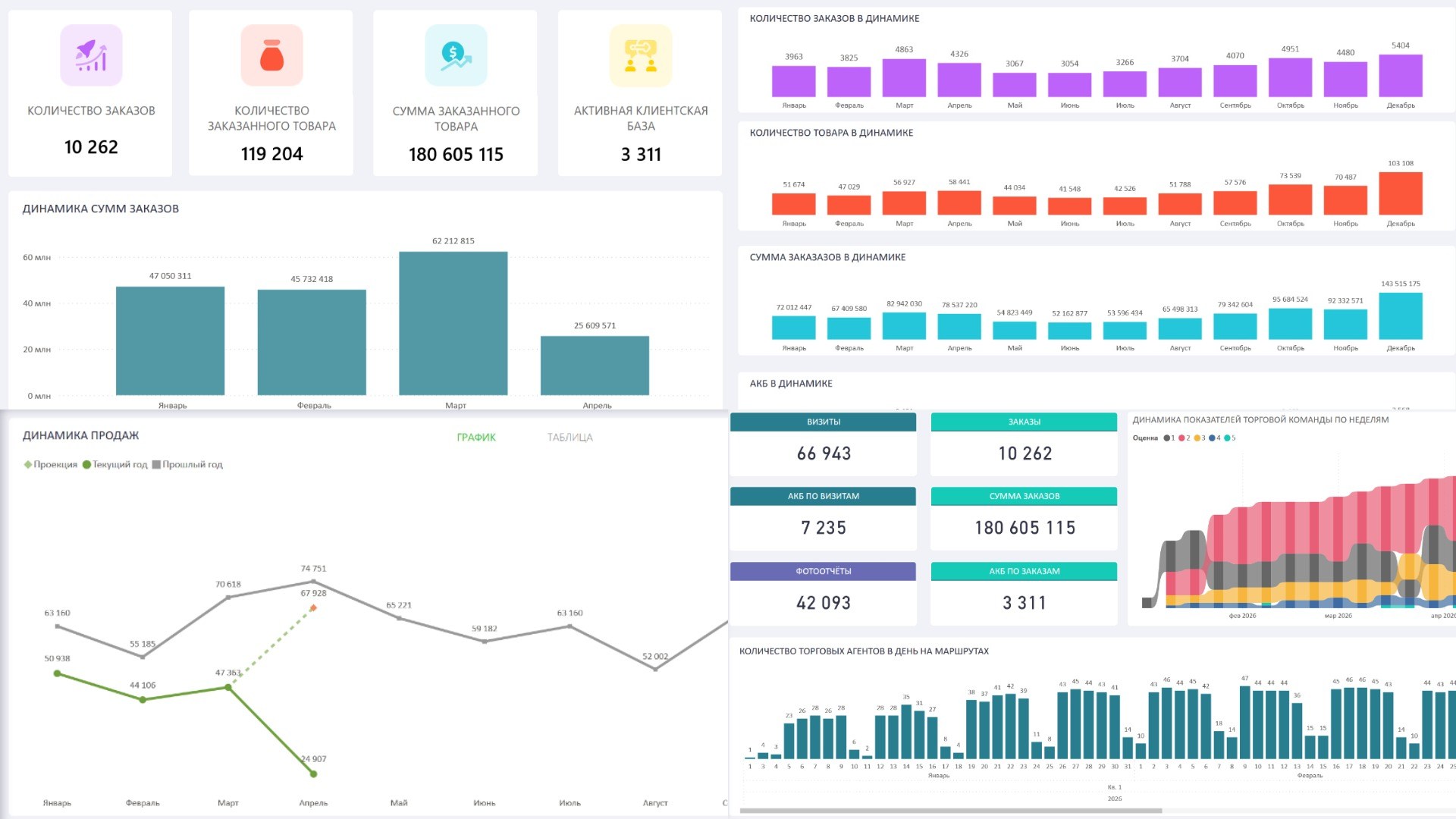Image resolution: width=1456 pixels, height=819 pixels.
Task: Click the projection point 67 928
Action: 313,607
